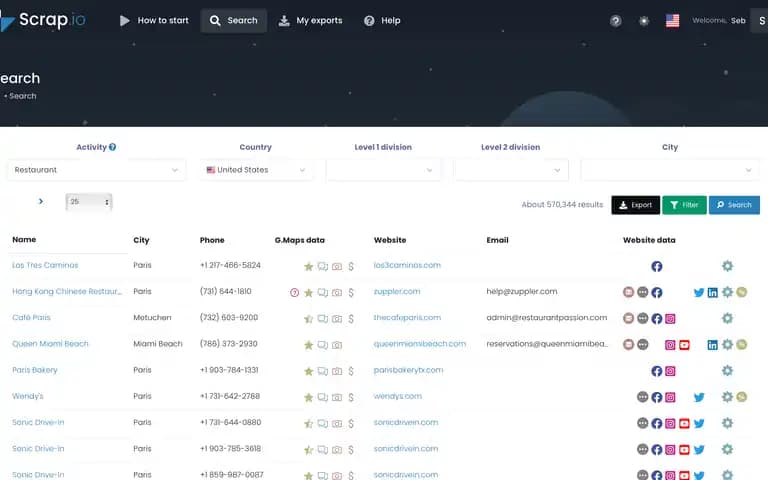The width and height of the screenshot is (768, 480).
Task: Click the Name column header
Action: click(24, 240)
